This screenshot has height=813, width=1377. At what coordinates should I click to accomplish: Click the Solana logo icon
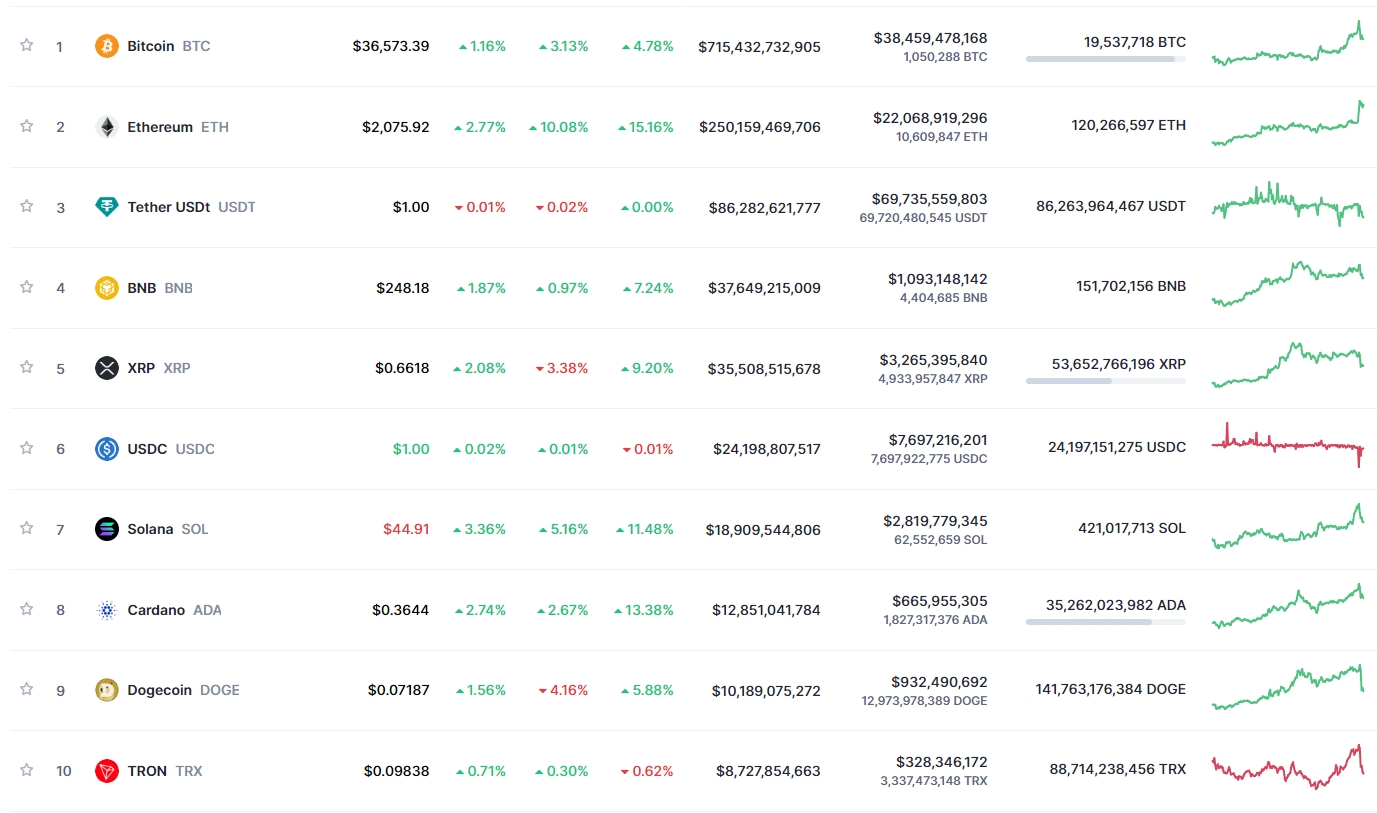pyautogui.click(x=106, y=529)
